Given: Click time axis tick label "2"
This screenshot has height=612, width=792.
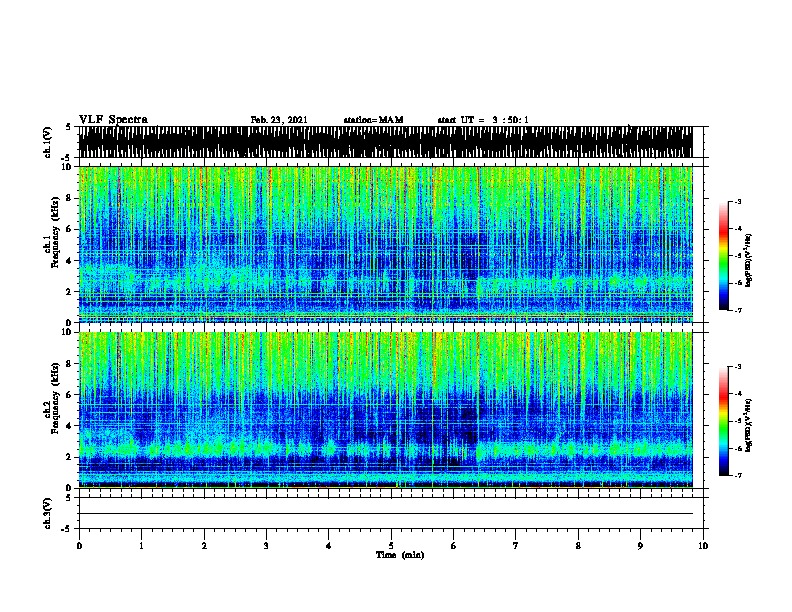Looking at the screenshot, I should (204, 546).
